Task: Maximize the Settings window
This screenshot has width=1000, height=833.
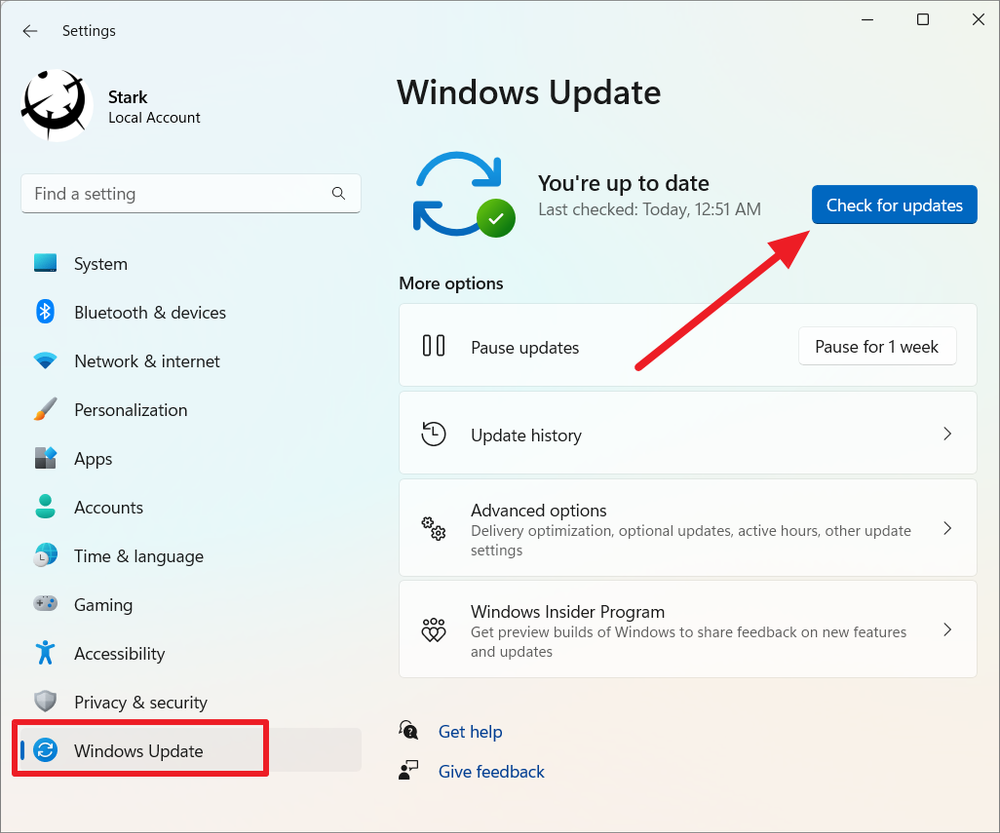Action: tap(923, 20)
